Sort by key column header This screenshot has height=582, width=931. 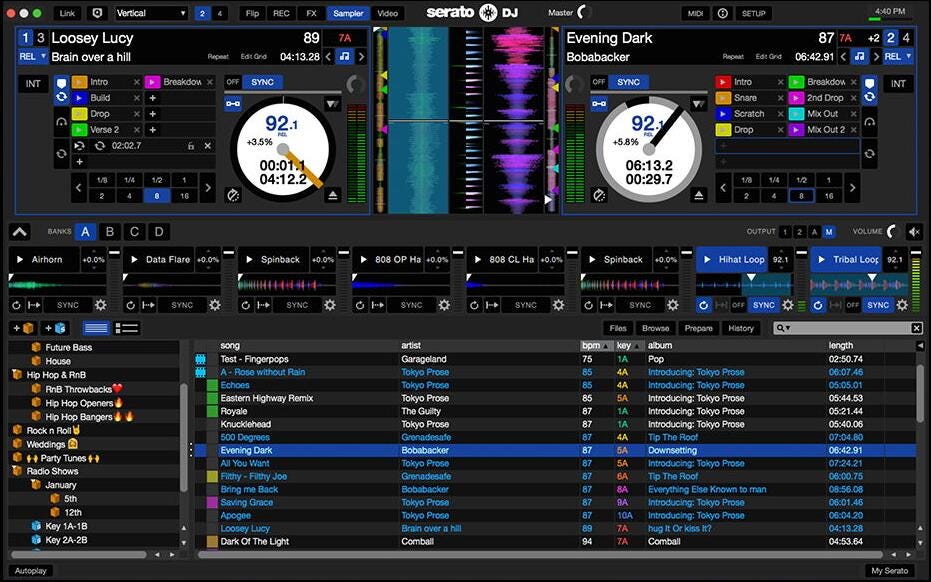click(x=629, y=345)
